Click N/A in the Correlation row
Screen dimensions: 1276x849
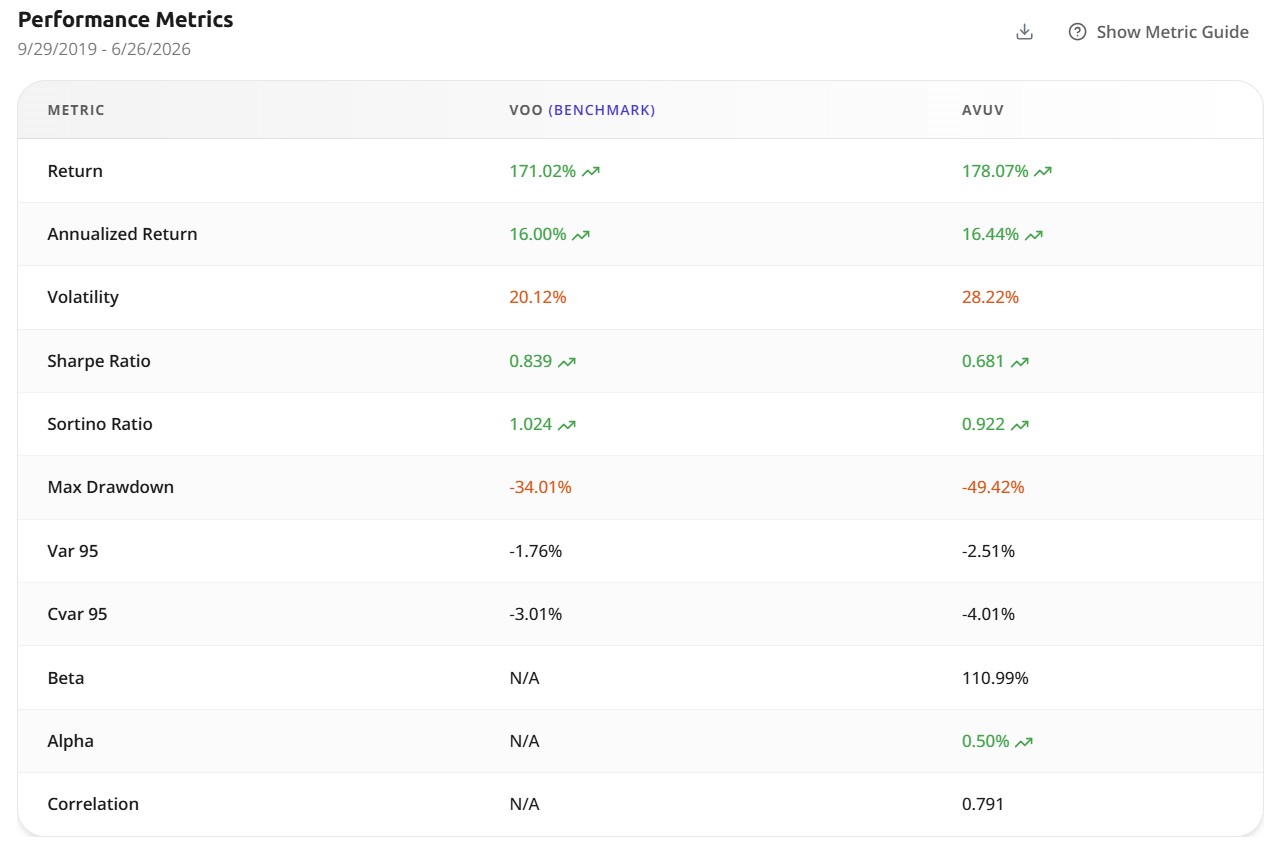pos(525,804)
